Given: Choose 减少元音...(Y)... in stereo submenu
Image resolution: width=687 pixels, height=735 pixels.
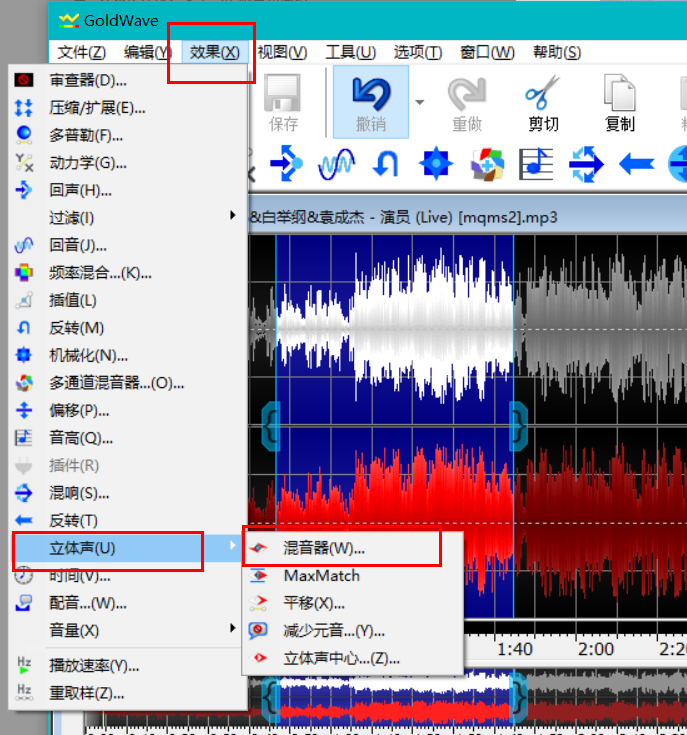Looking at the screenshot, I should coord(352,631).
